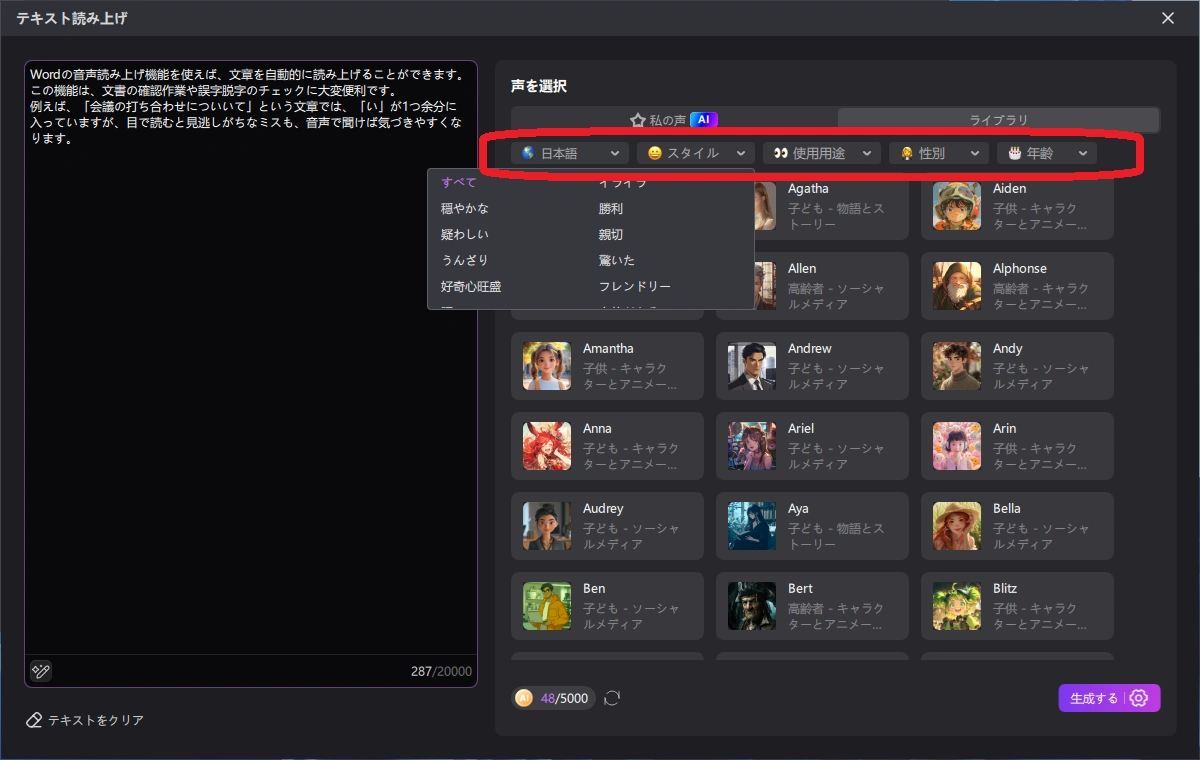Screen dimensions: 1200x760
Task: Switch to the ライブラリ tab
Action: 997,119
